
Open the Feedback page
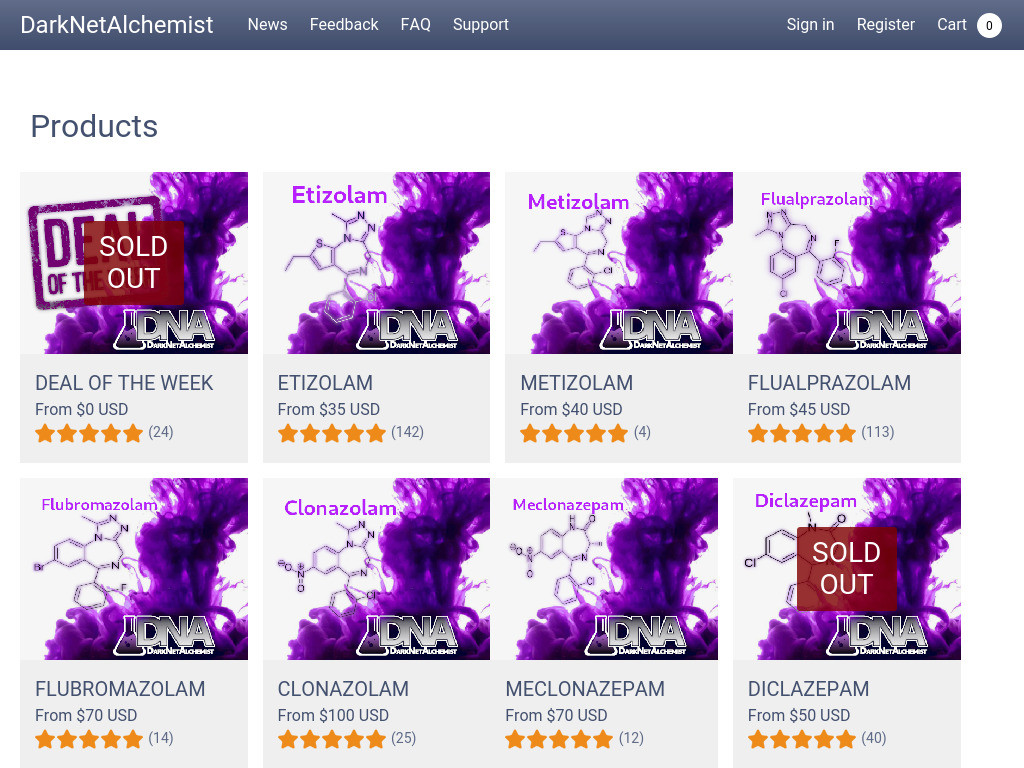coord(344,25)
